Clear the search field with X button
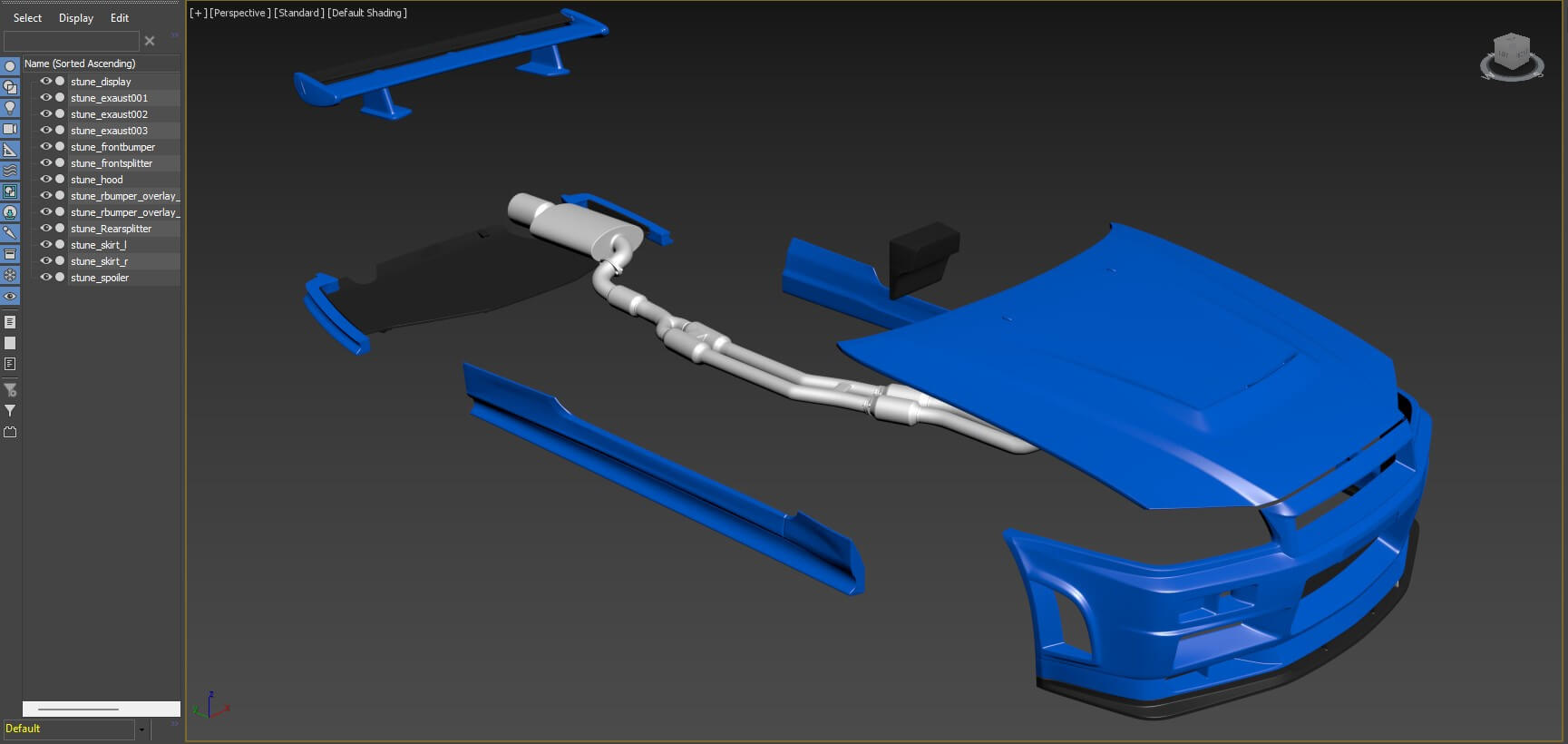 150,41
